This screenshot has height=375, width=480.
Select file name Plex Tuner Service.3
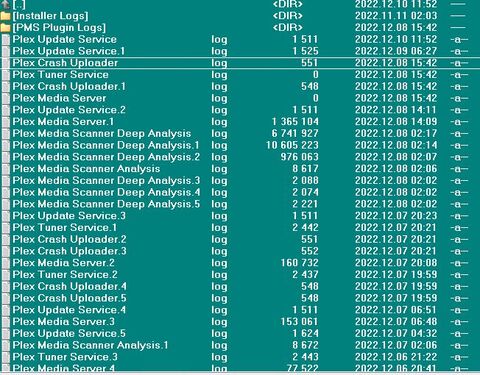tap(65, 357)
